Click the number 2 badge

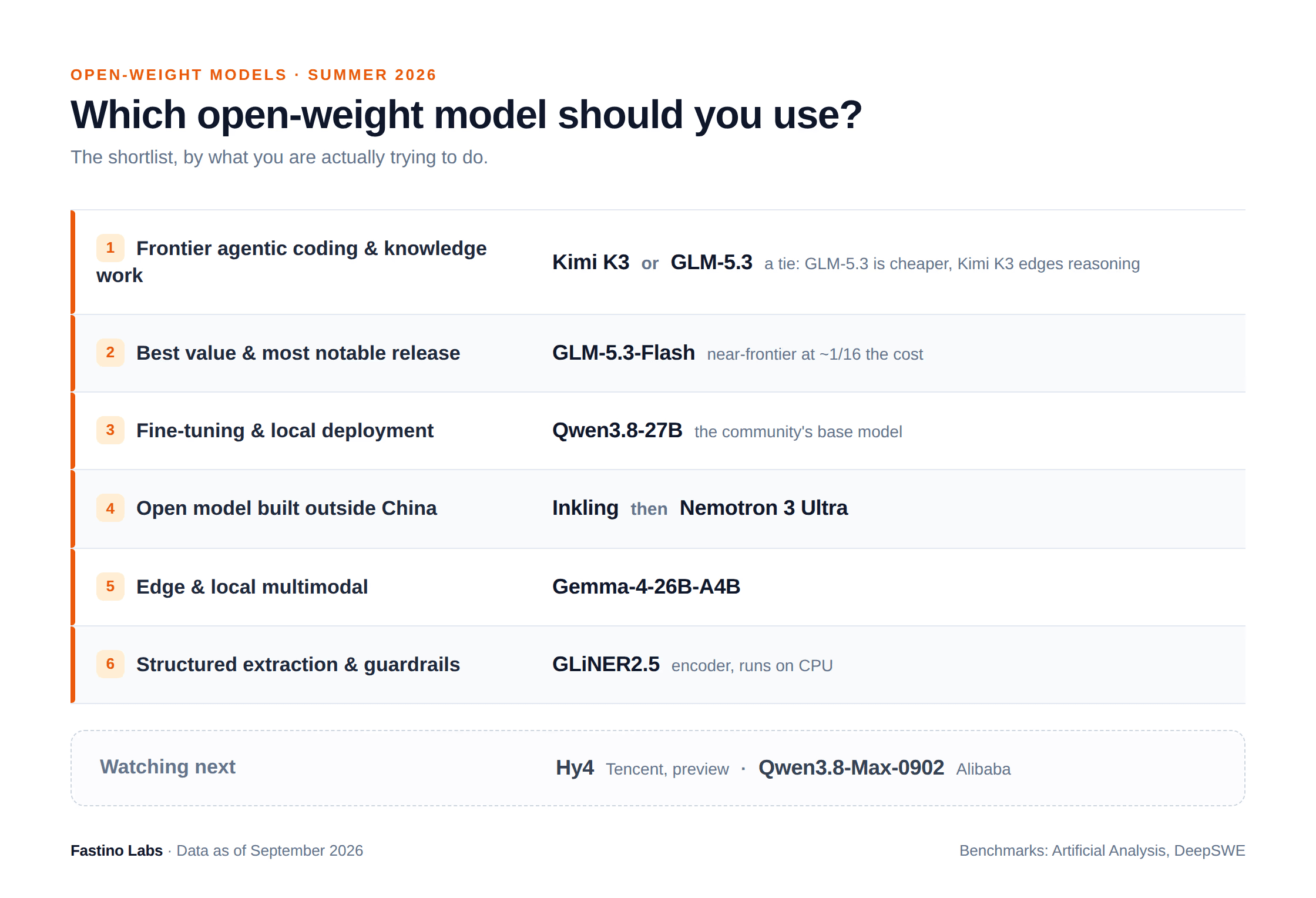point(110,353)
